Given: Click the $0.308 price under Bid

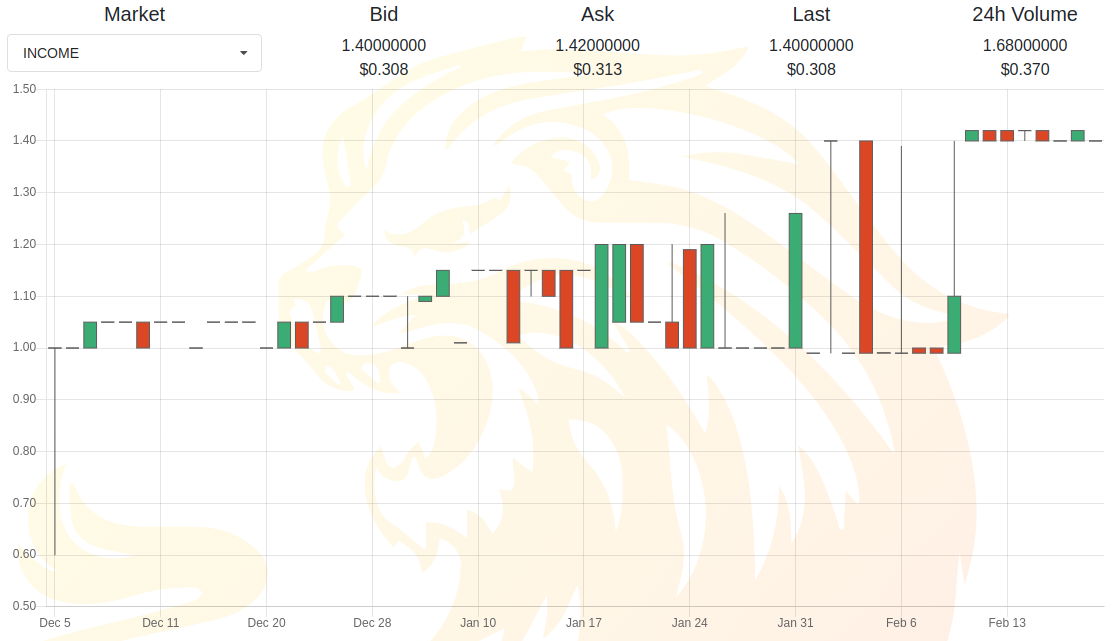Looking at the screenshot, I should (x=383, y=70).
